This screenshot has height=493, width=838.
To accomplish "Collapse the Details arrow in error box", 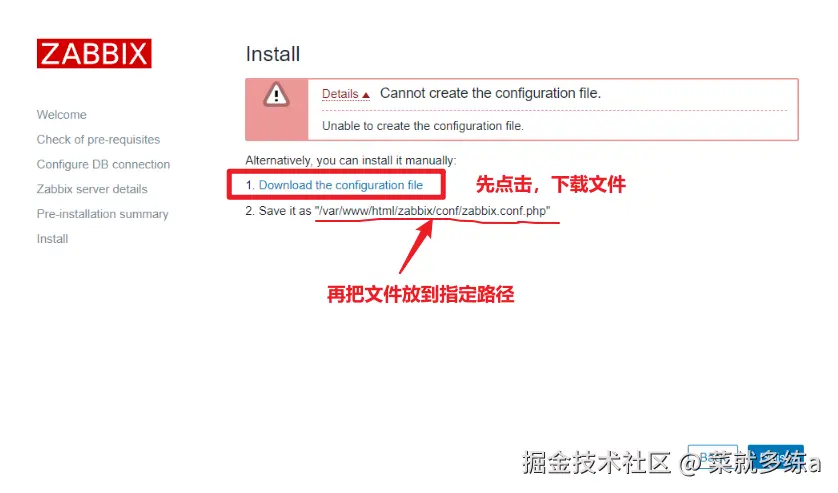I will point(366,95).
